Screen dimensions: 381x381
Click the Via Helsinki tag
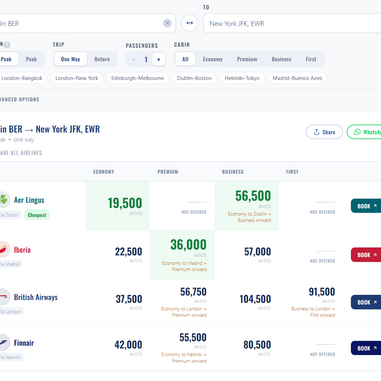pos(11,357)
